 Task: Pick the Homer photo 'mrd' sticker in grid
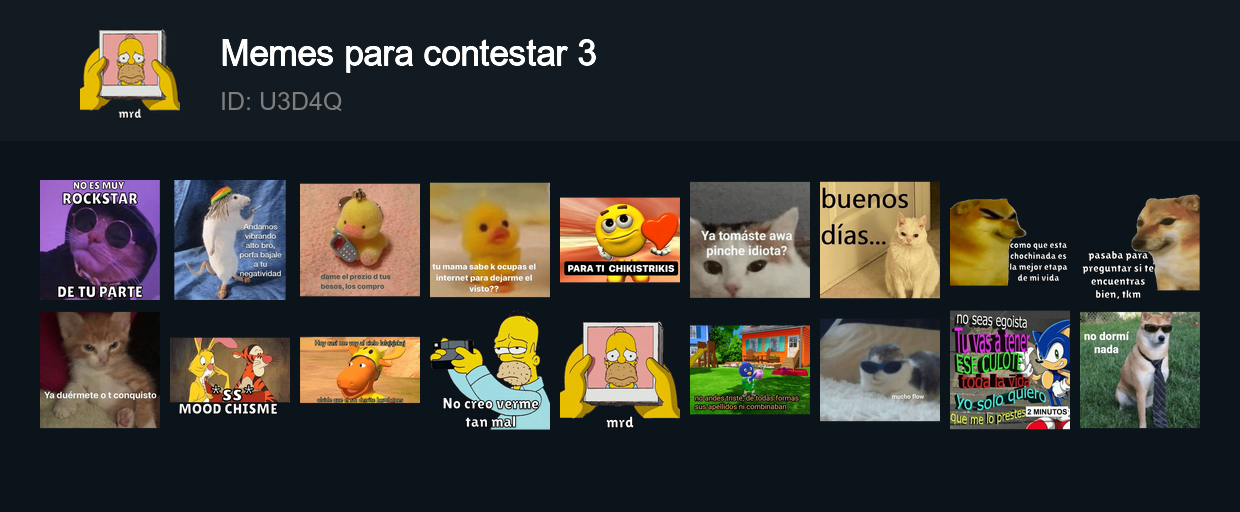tap(620, 374)
